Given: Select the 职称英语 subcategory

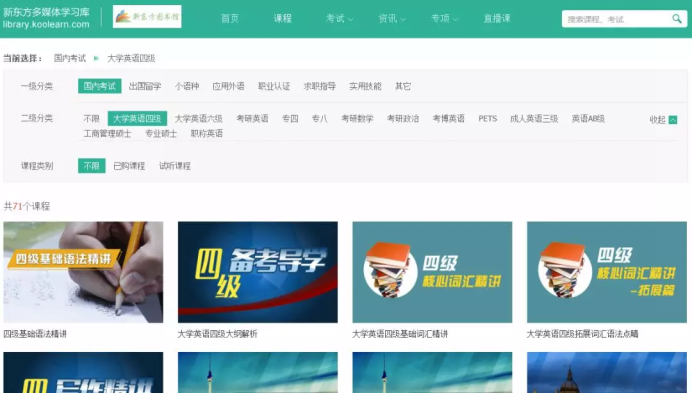Looking at the screenshot, I should pyautogui.click(x=206, y=134).
